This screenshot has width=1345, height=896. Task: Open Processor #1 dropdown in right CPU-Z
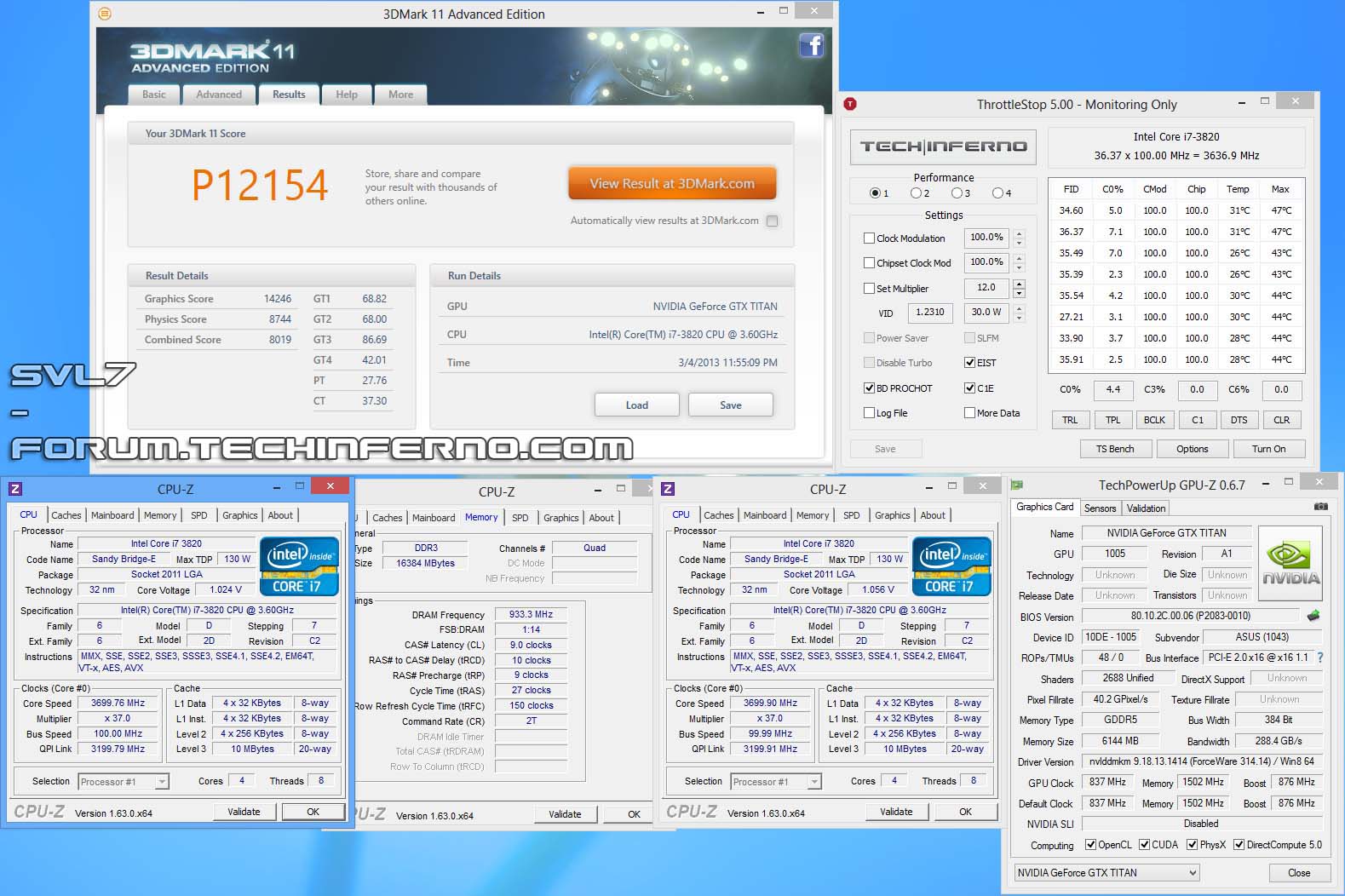pyautogui.click(x=776, y=781)
